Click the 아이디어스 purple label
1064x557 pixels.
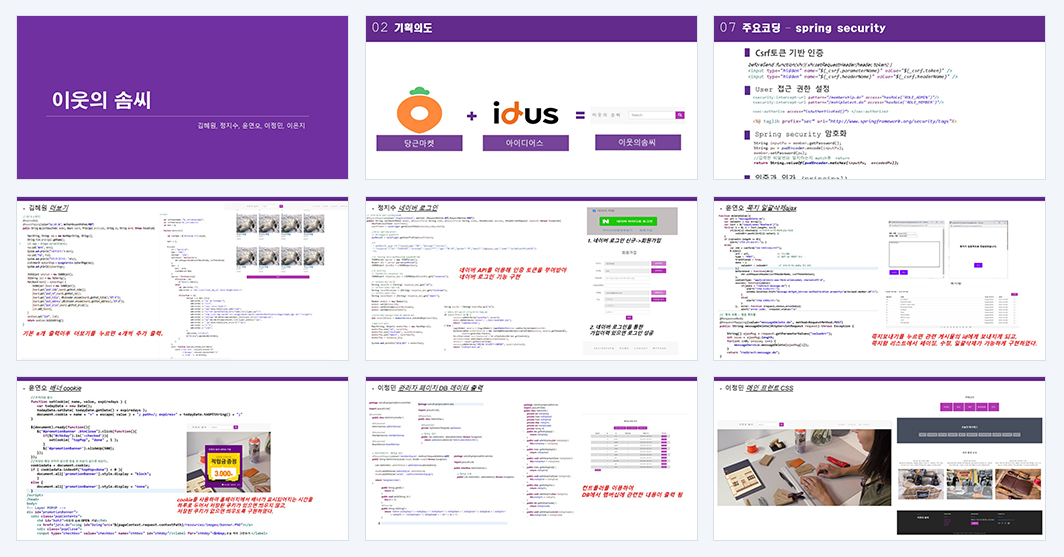tap(525, 143)
